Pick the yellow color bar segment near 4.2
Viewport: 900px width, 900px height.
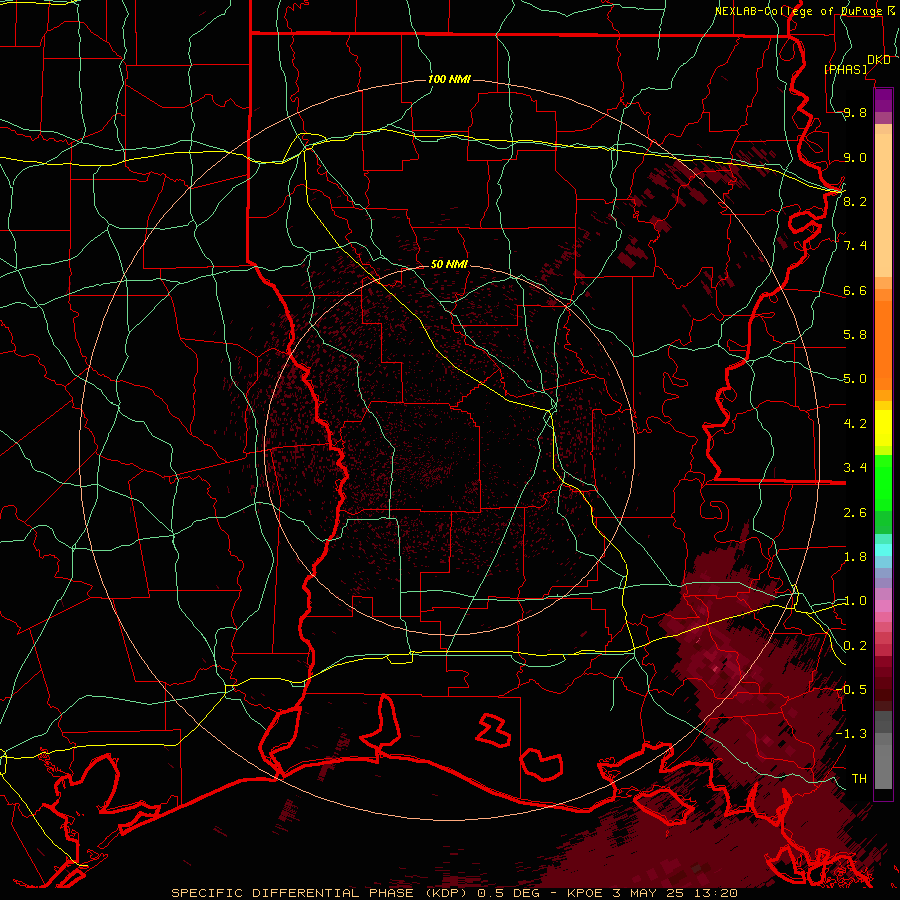[x=883, y=428]
